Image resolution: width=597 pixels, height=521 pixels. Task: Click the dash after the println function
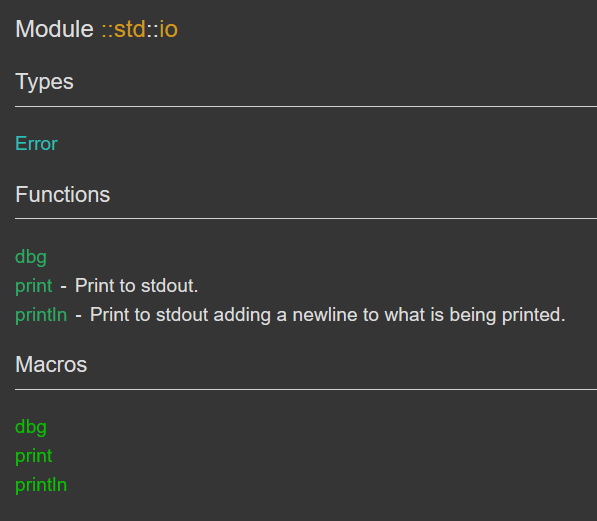(78, 316)
